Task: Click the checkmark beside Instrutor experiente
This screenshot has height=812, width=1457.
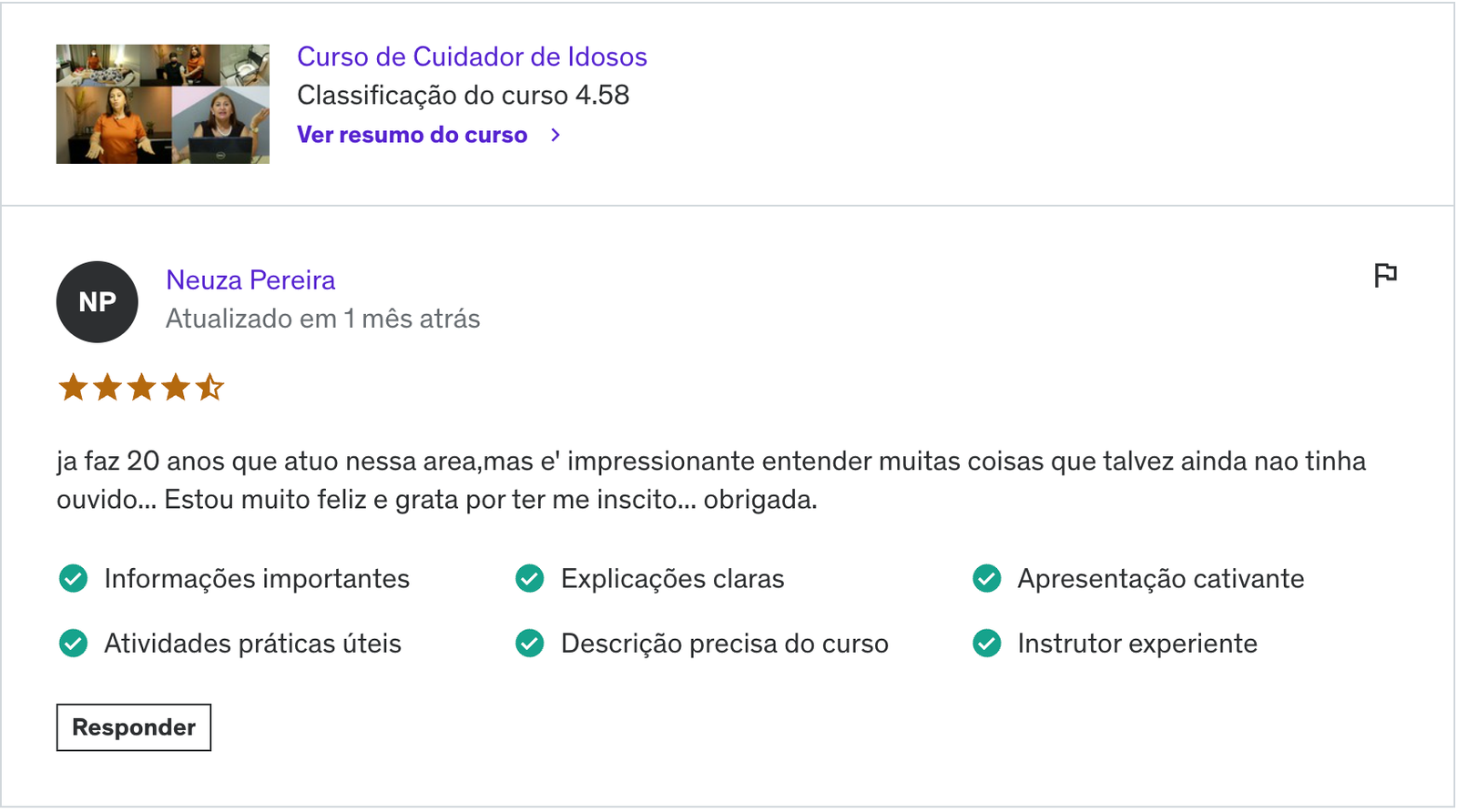Action: [987, 643]
